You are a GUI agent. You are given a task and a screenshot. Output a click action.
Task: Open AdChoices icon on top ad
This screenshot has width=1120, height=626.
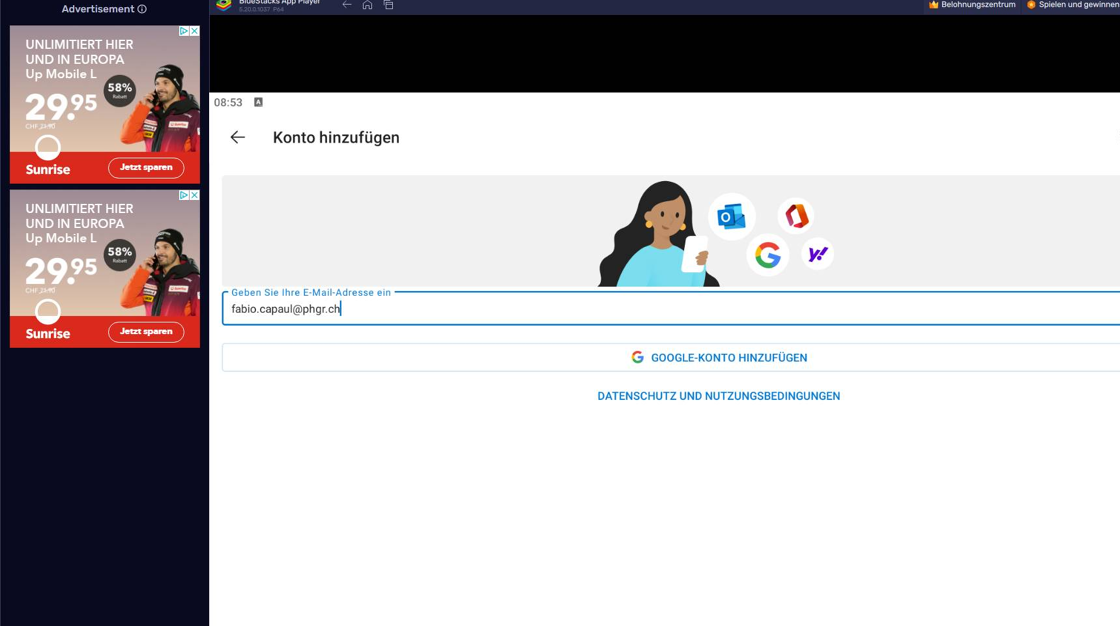pos(184,31)
